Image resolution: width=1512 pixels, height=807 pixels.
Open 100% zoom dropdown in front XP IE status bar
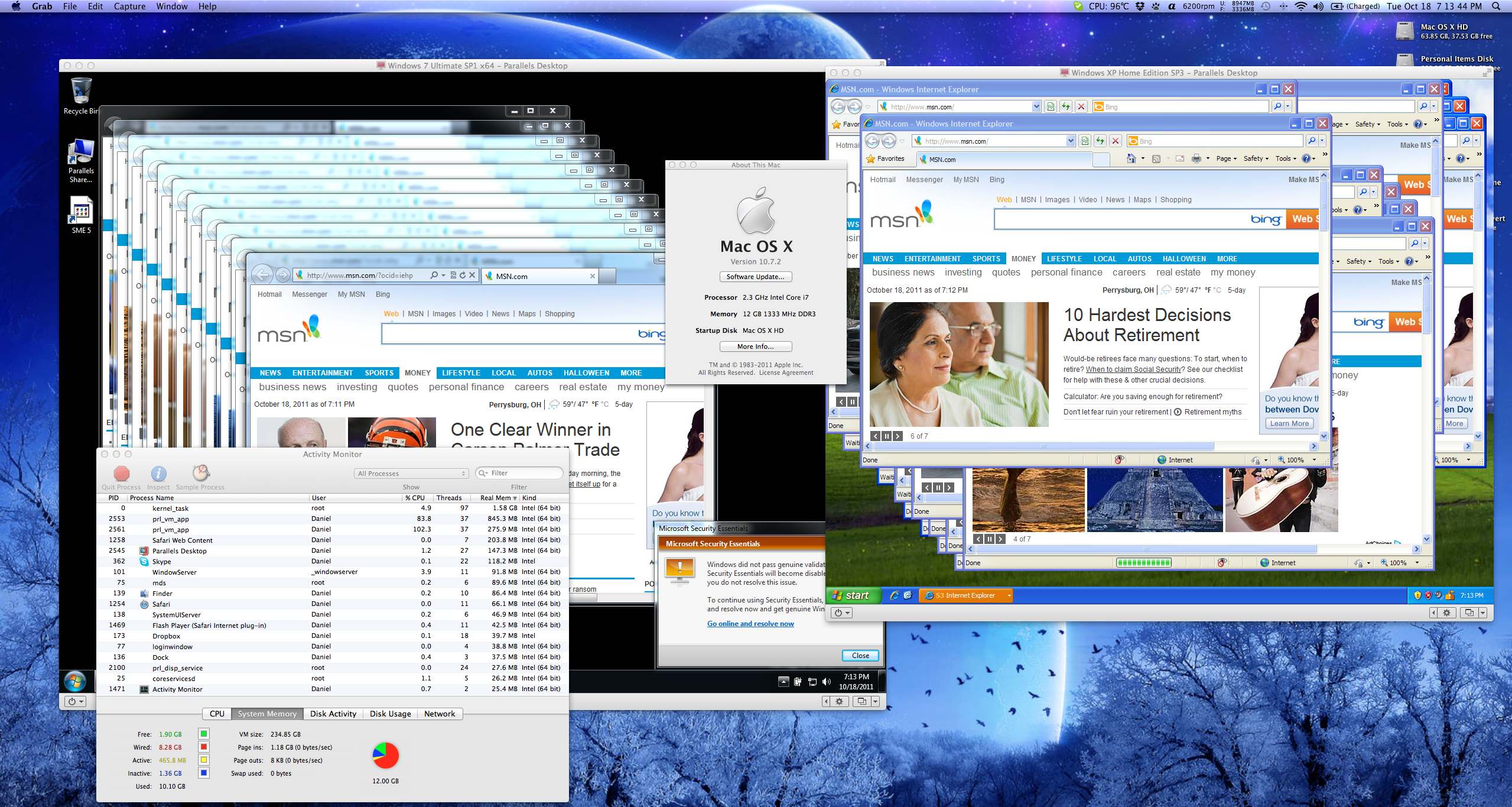click(1313, 460)
